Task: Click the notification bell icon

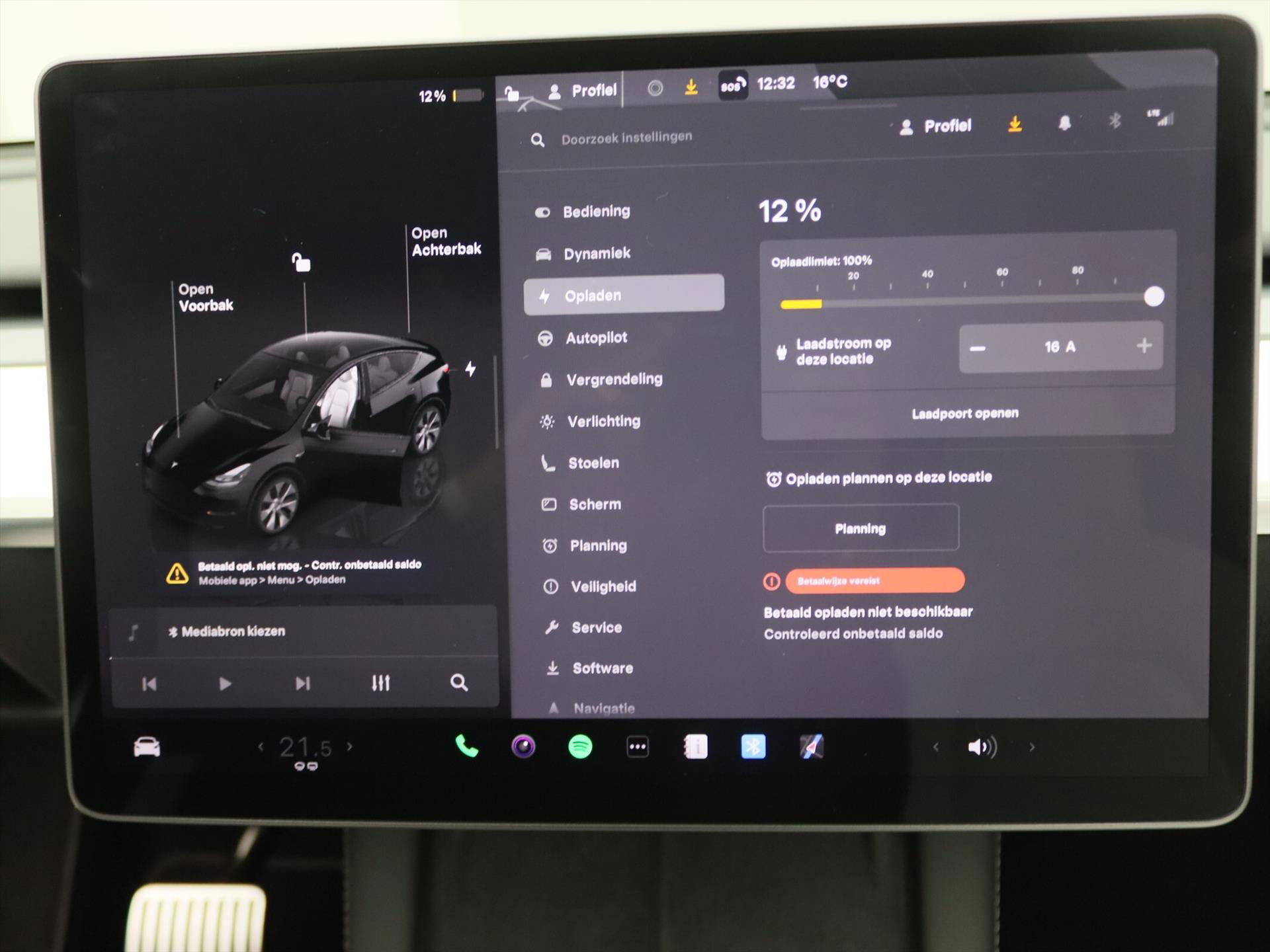Action: [1064, 123]
